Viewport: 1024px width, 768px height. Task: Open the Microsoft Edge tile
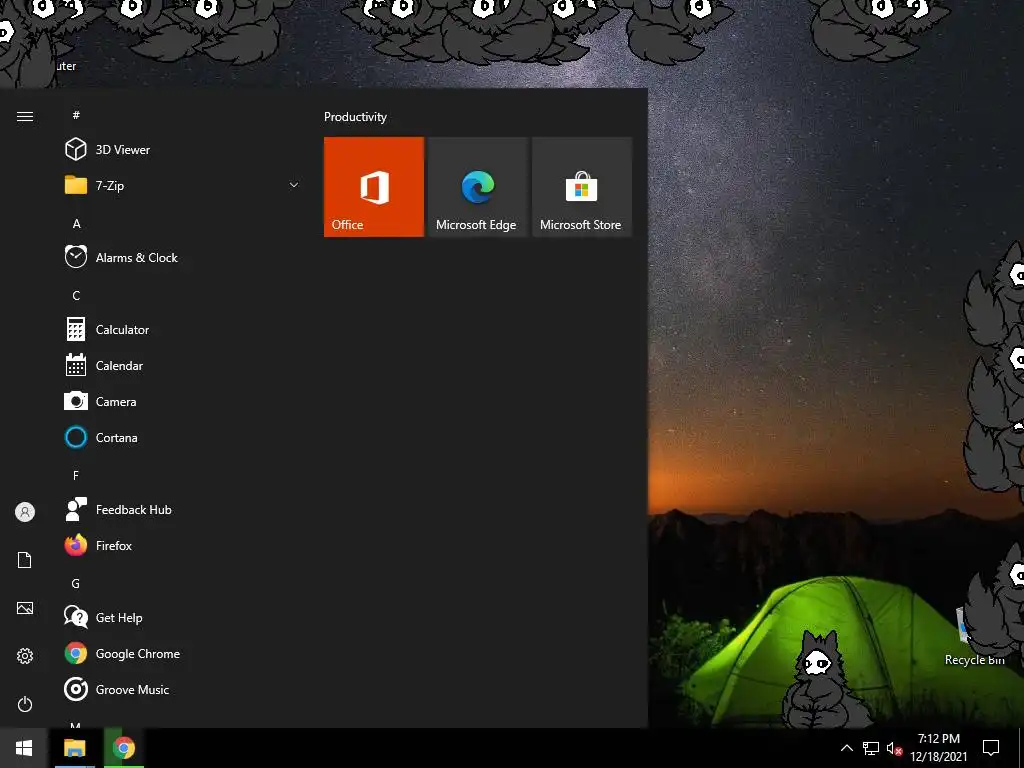pyautogui.click(x=477, y=187)
